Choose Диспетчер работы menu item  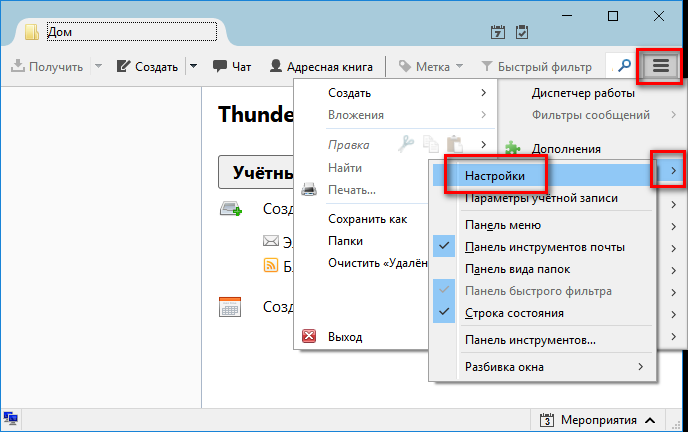(583, 93)
